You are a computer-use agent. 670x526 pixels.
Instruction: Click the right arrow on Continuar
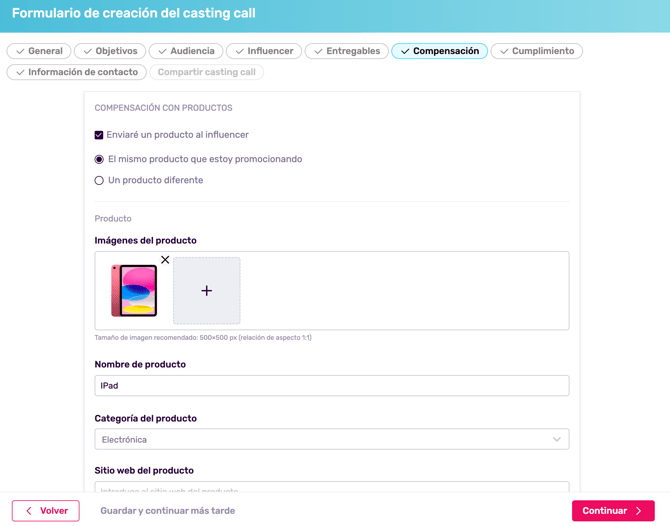(639, 511)
